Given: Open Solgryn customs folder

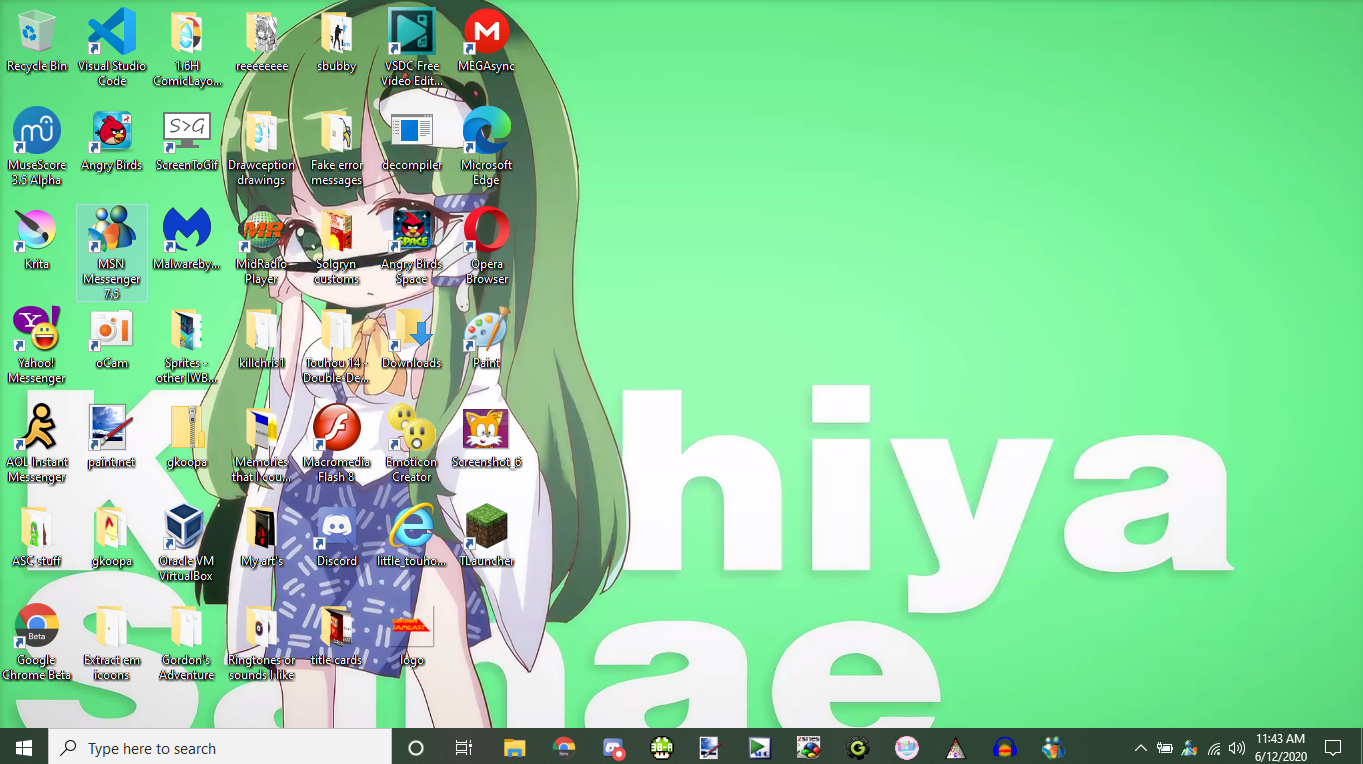Looking at the screenshot, I should (337, 246).
